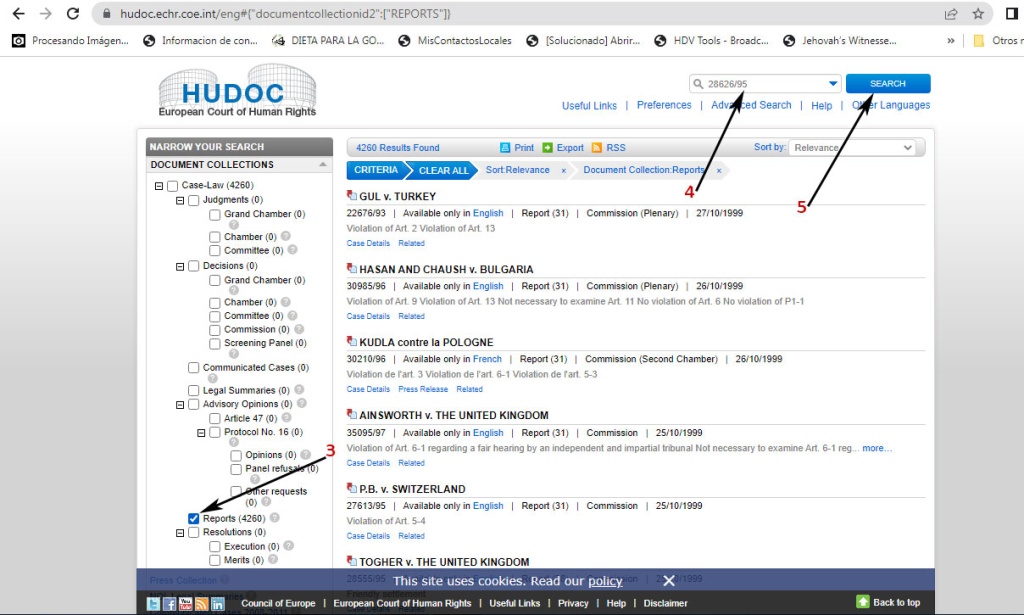Tick the Advisory Opinions (0) checkbox

point(193,405)
